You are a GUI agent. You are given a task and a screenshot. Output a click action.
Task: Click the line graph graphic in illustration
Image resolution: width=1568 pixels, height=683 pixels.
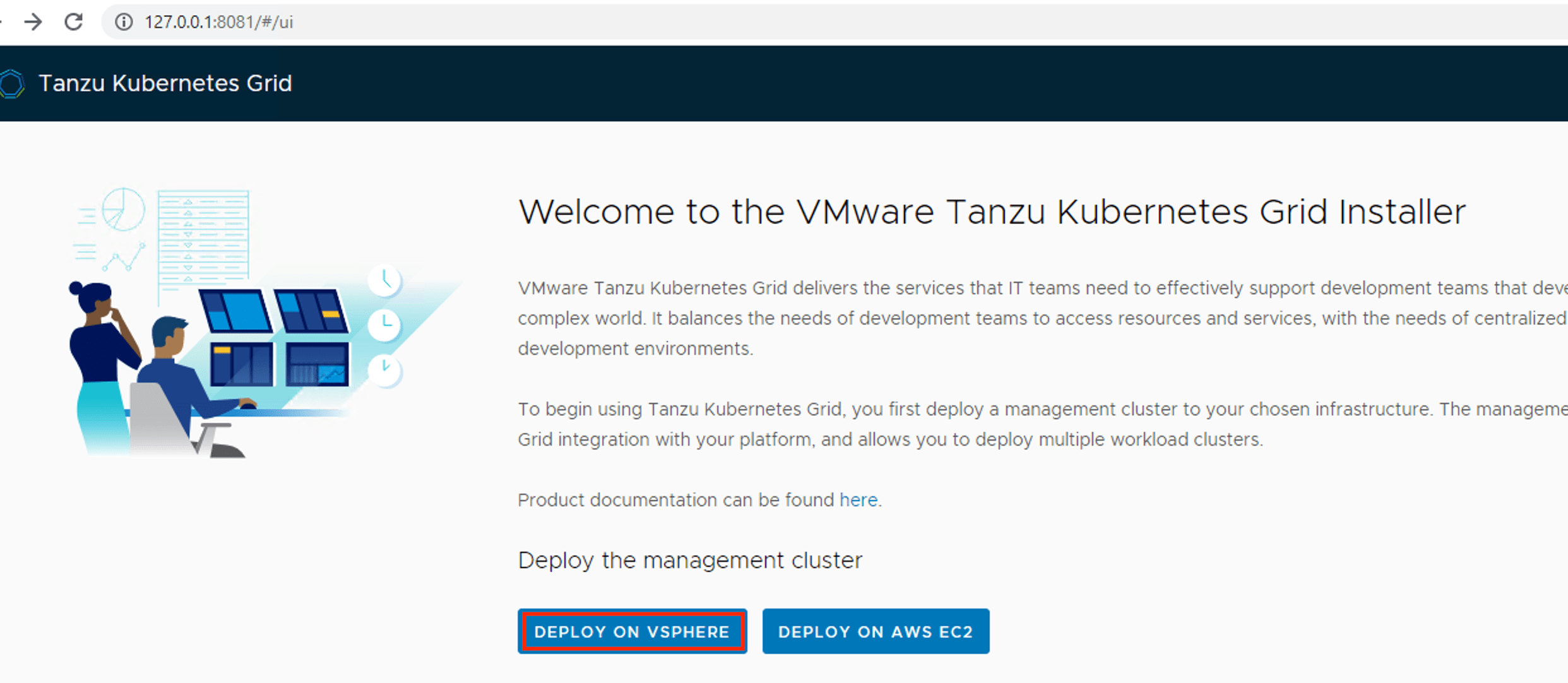pyautogui.click(x=125, y=257)
